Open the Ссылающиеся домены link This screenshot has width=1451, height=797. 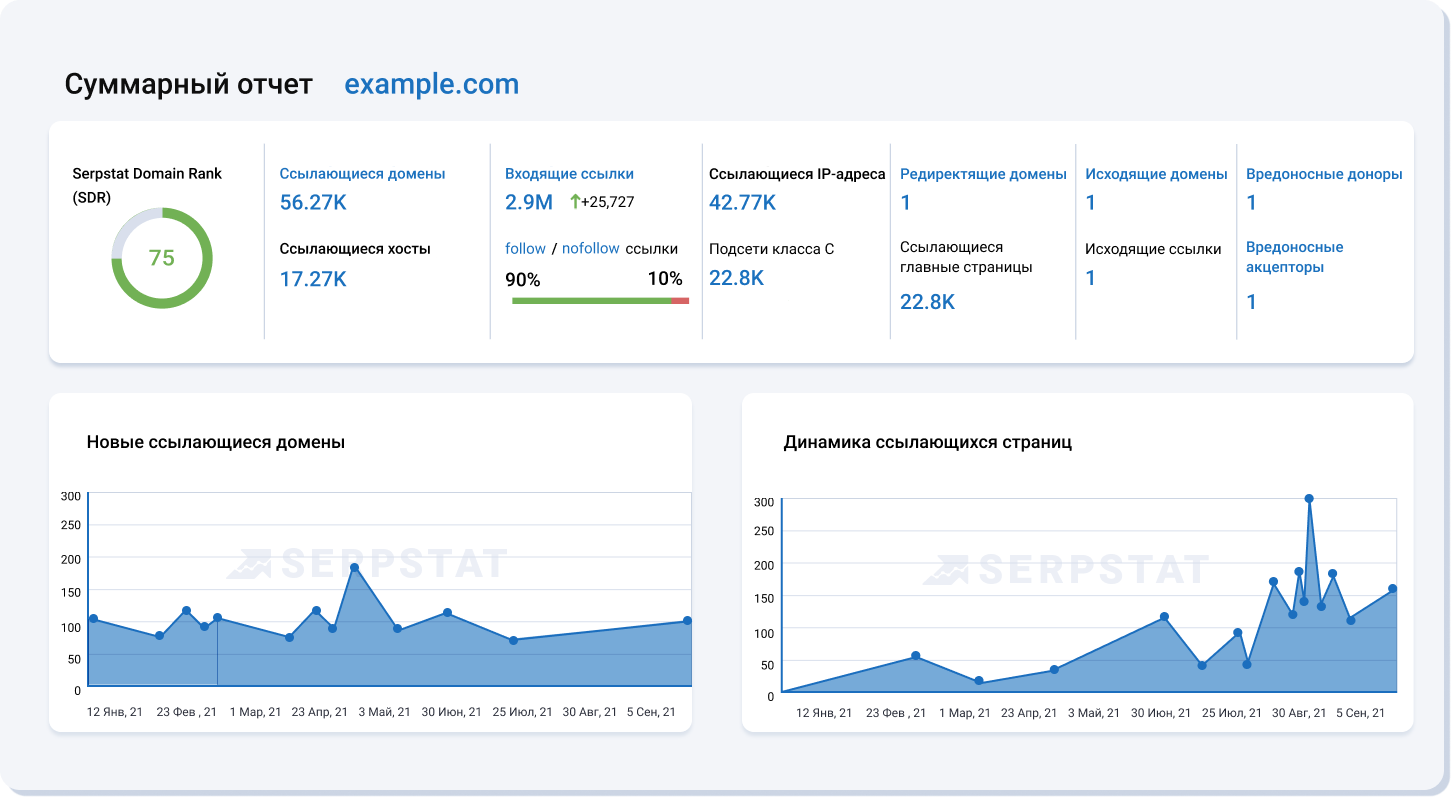point(362,174)
